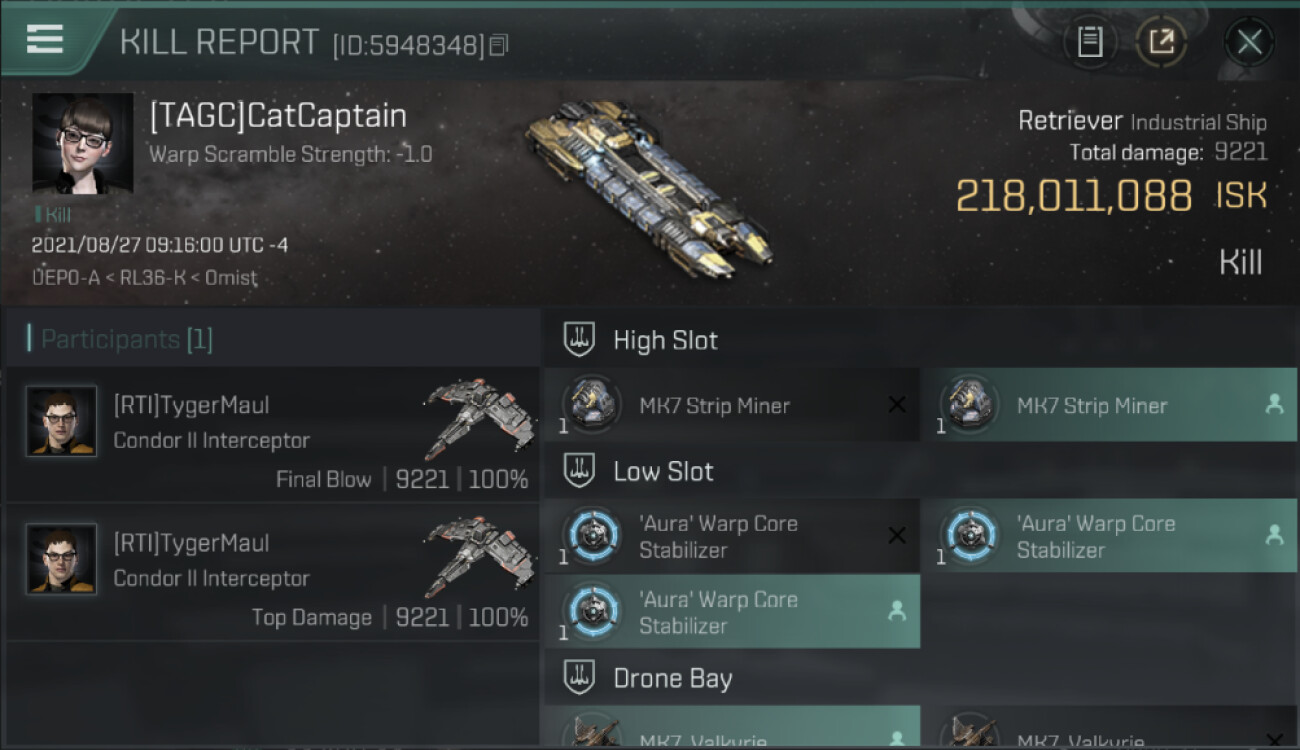Viewport: 1300px width, 750px height.
Task: Select the destroyed MK7 Strip Miner
Action: click(x=732, y=405)
